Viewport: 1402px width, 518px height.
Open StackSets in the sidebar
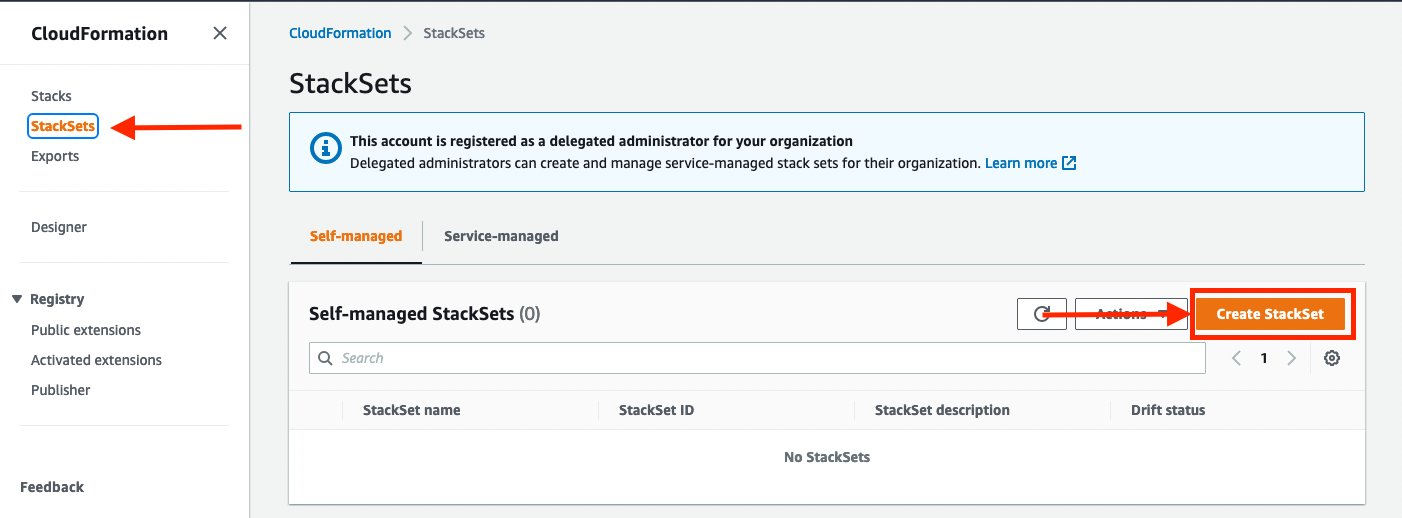pyautogui.click(x=63, y=126)
